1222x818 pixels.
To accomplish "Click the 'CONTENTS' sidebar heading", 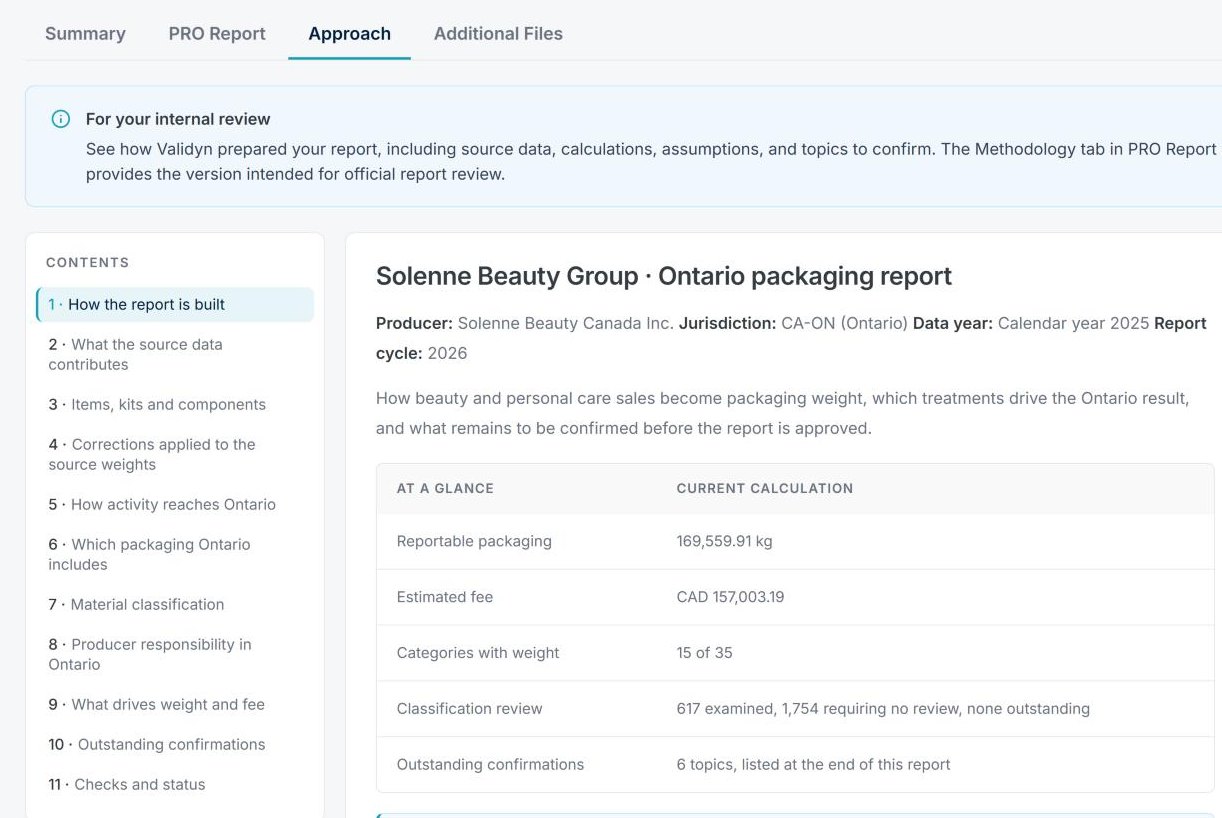I will pos(88,263).
